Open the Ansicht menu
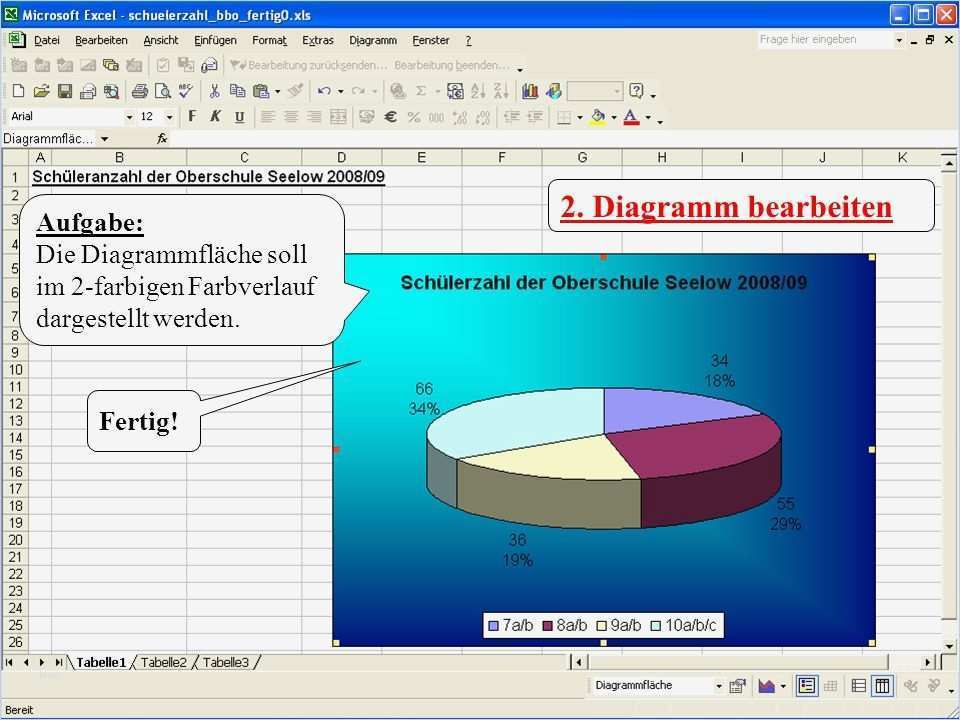 161,40
